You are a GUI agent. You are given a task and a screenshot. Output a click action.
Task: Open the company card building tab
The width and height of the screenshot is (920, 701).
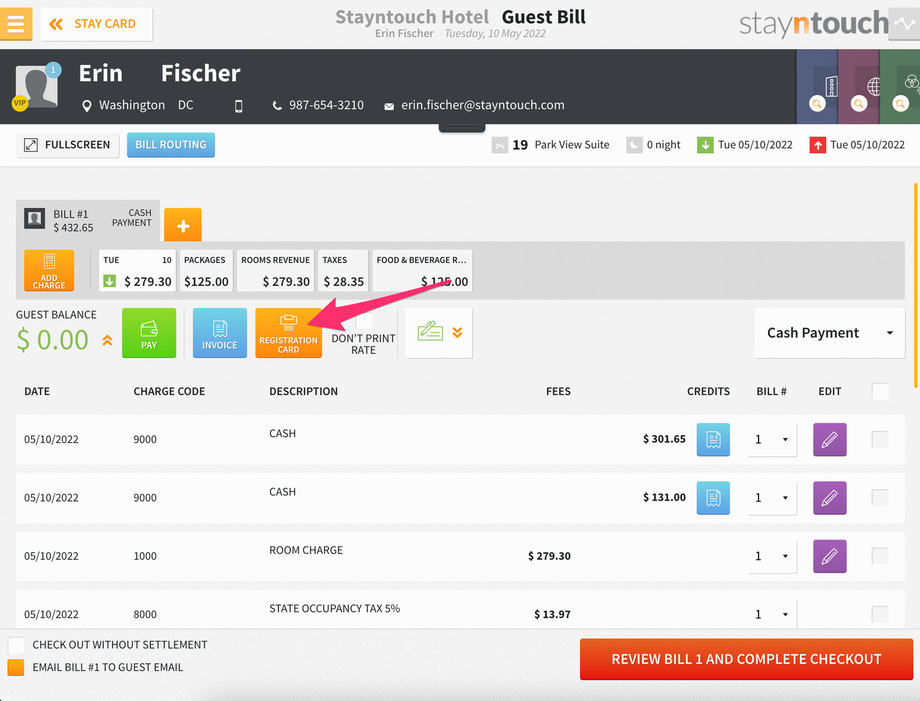817,86
